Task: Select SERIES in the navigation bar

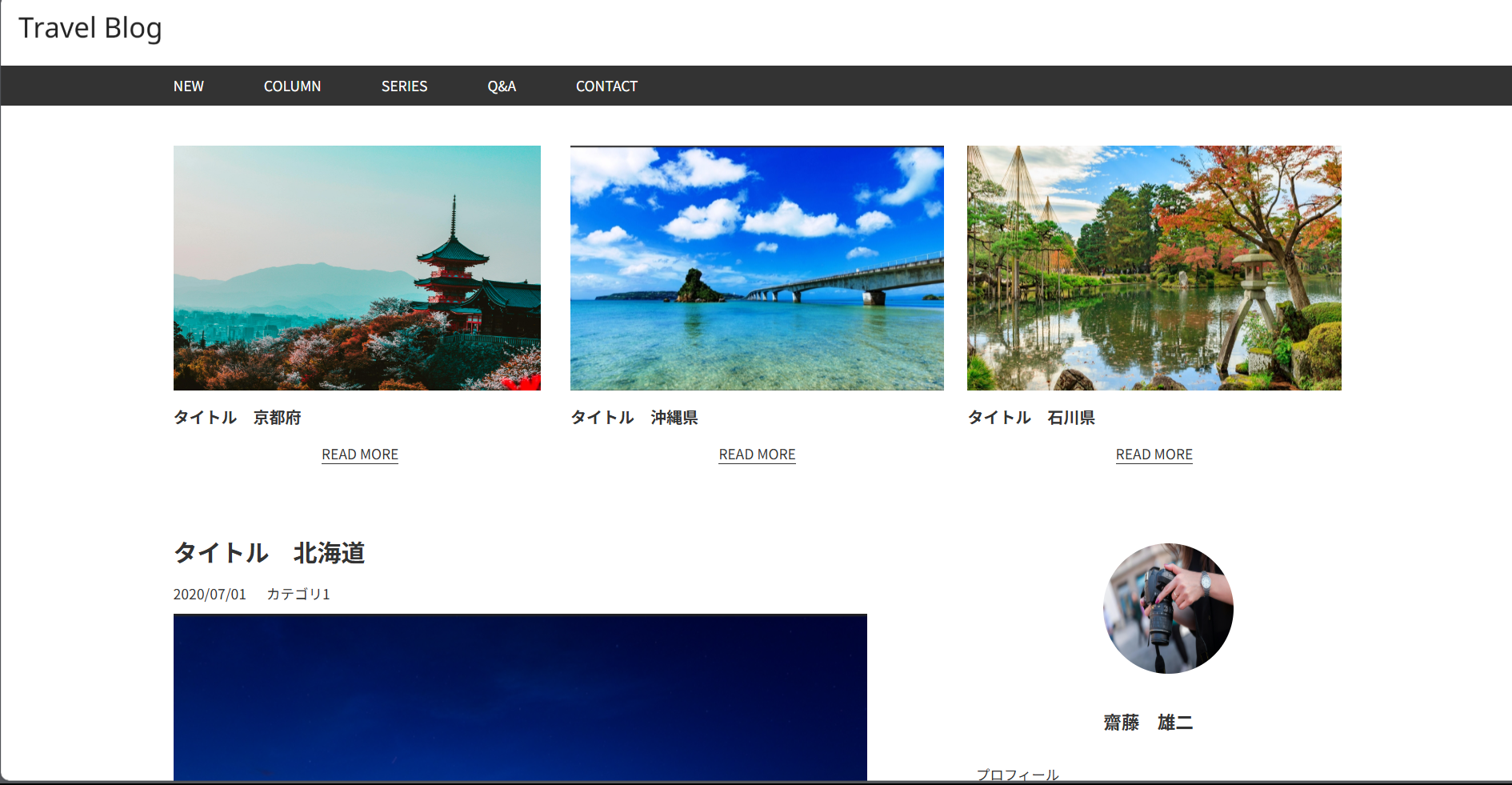Action: click(404, 86)
